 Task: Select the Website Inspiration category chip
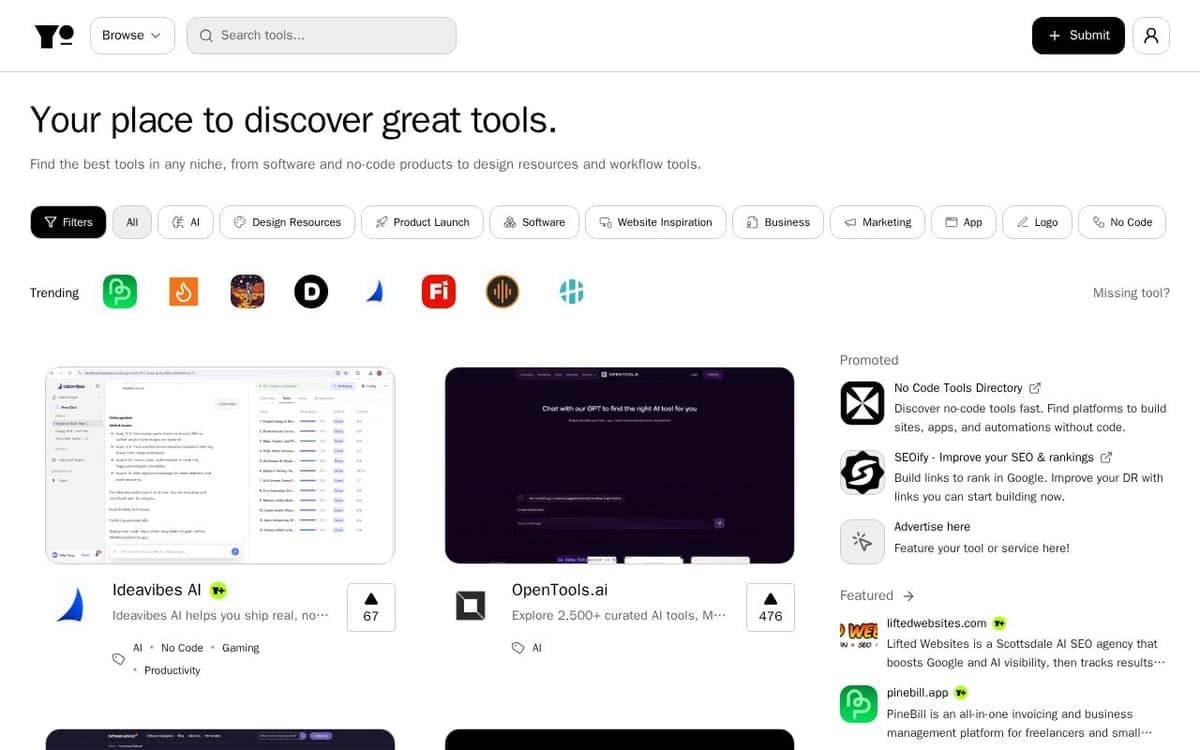tap(655, 222)
